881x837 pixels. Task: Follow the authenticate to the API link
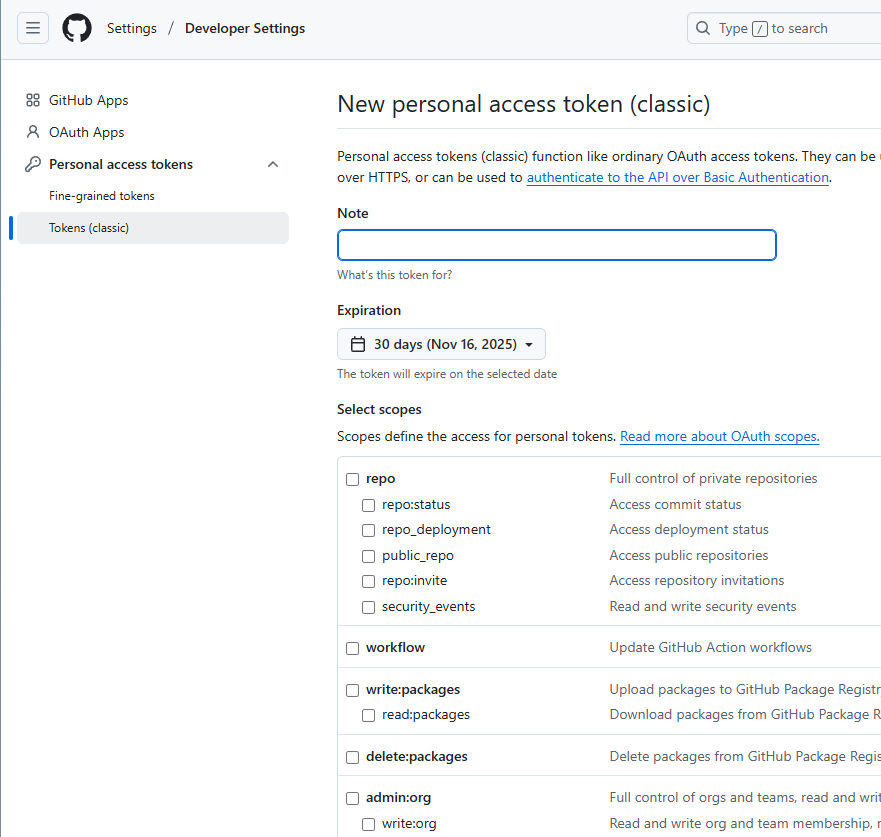point(677,177)
